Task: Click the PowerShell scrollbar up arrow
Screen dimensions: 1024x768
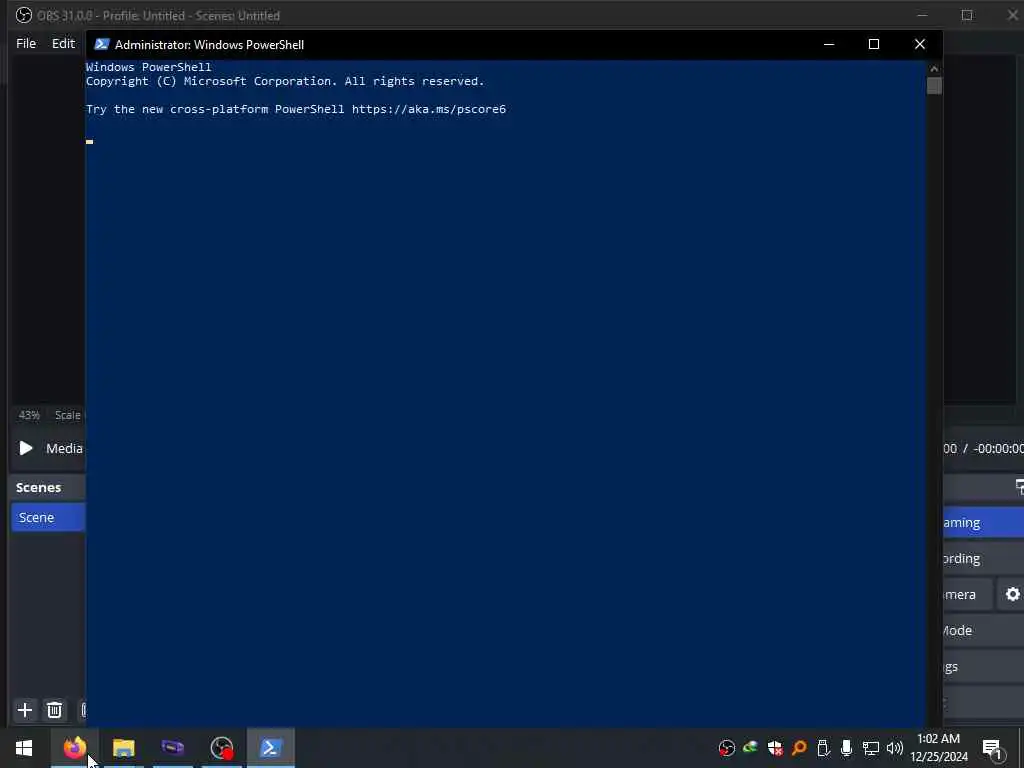Action: (x=934, y=68)
